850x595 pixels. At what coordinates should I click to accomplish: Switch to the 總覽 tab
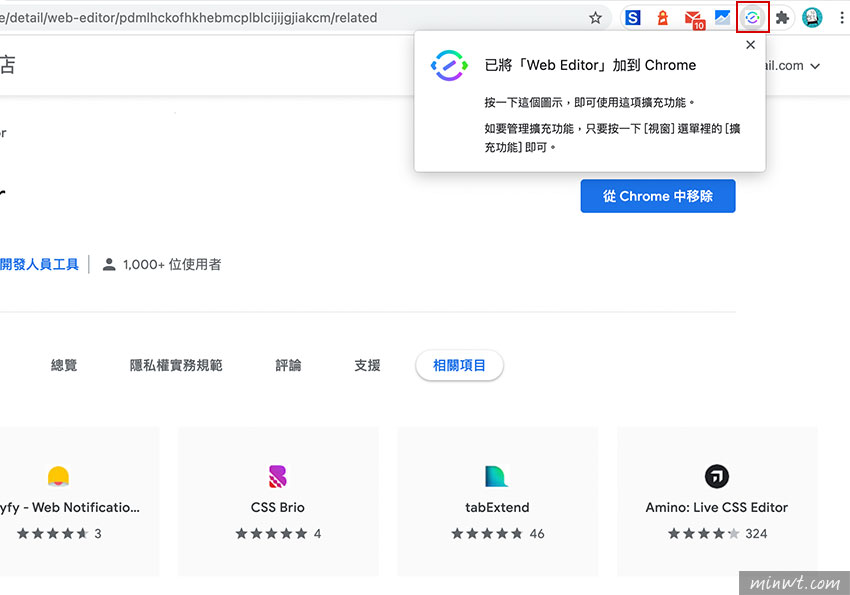pyautogui.click(x=64, y=366)
